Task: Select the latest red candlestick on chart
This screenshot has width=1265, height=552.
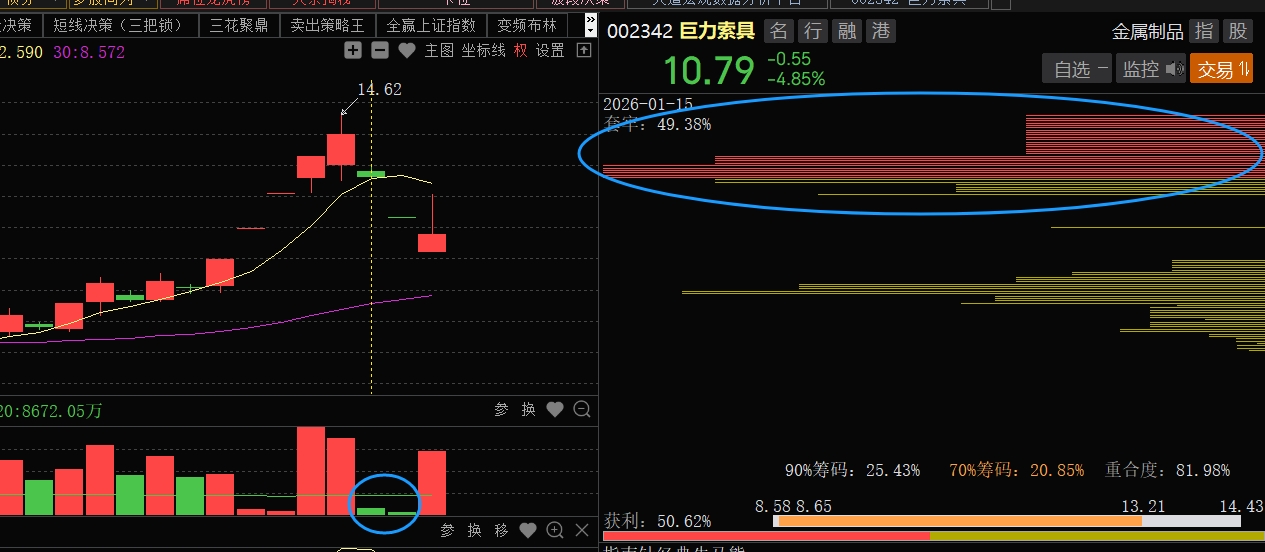Action: (432, 242)
